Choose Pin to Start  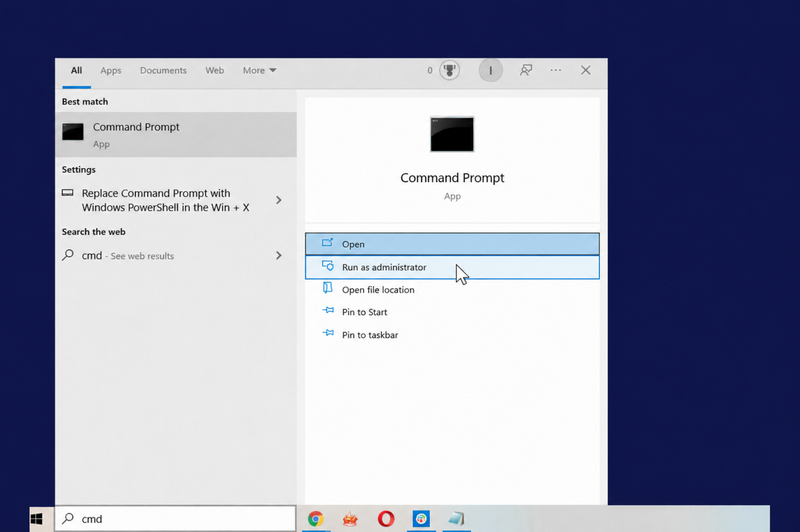pos(453,312)
